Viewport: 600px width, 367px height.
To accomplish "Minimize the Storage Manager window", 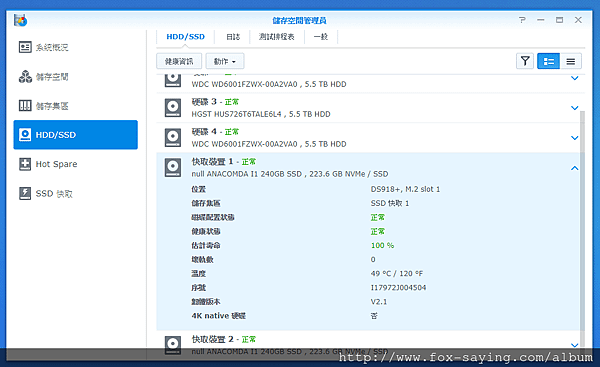I will click(541, 20).
